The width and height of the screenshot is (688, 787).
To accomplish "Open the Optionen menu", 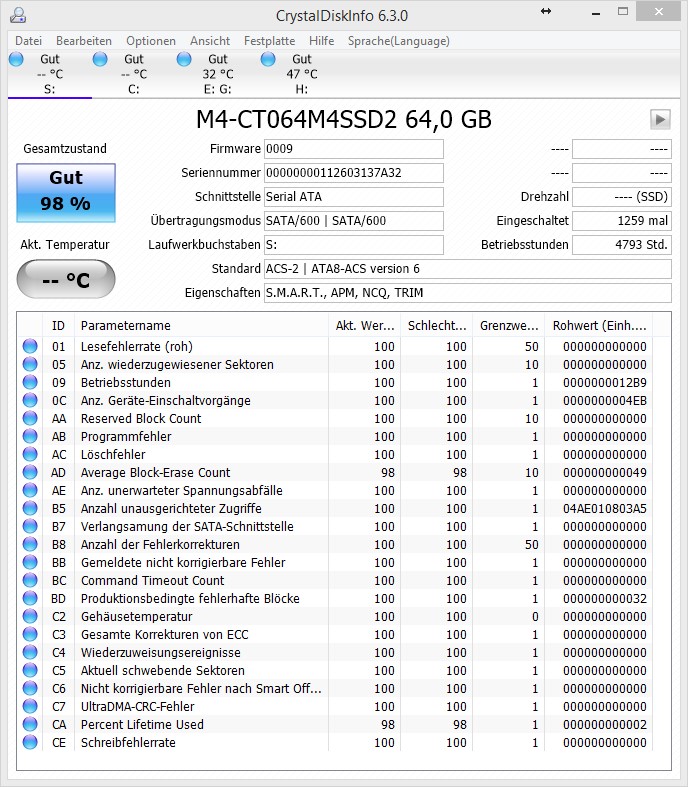I will click(151, 41).
